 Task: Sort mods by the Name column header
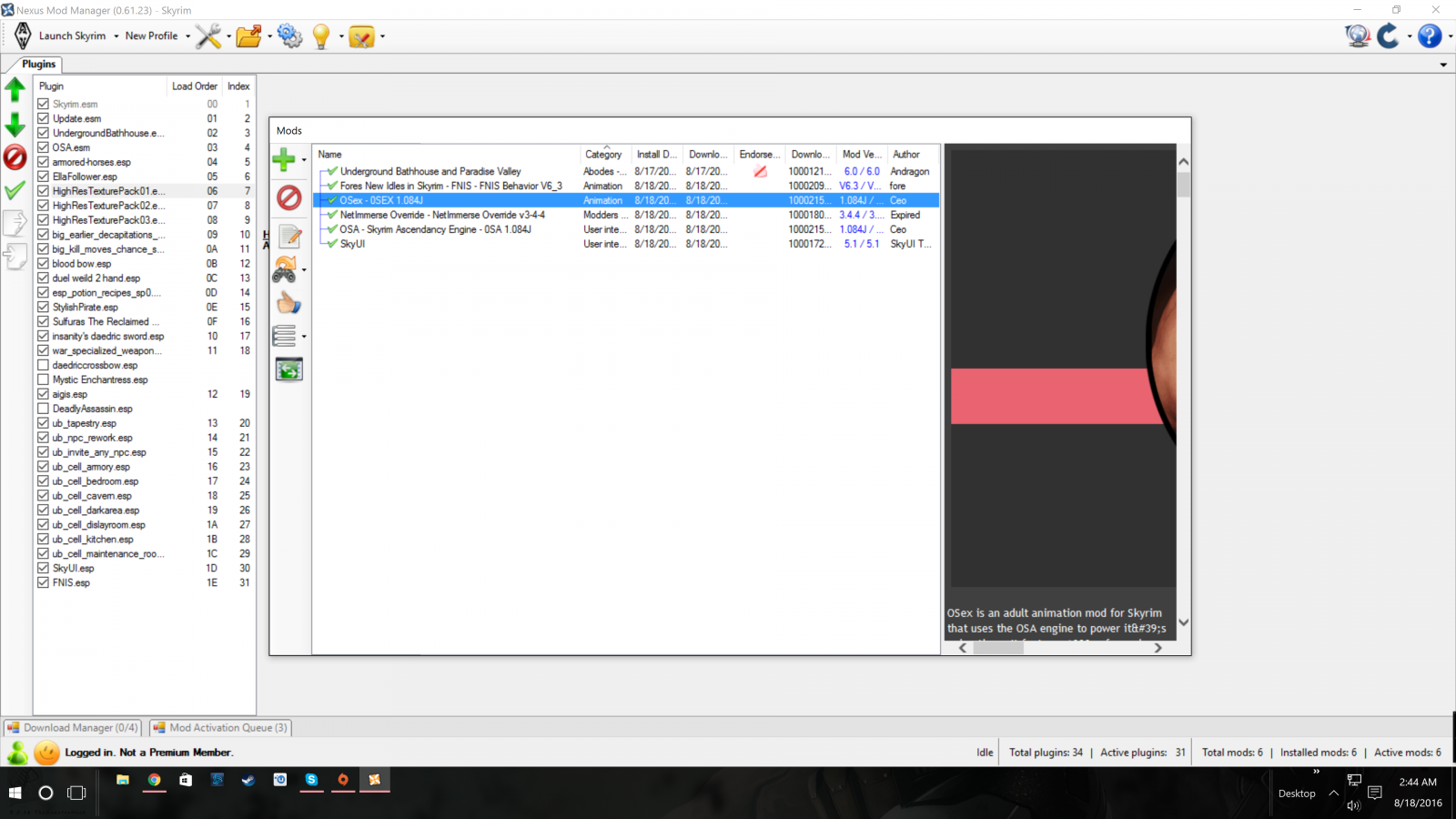coord(446,155)
